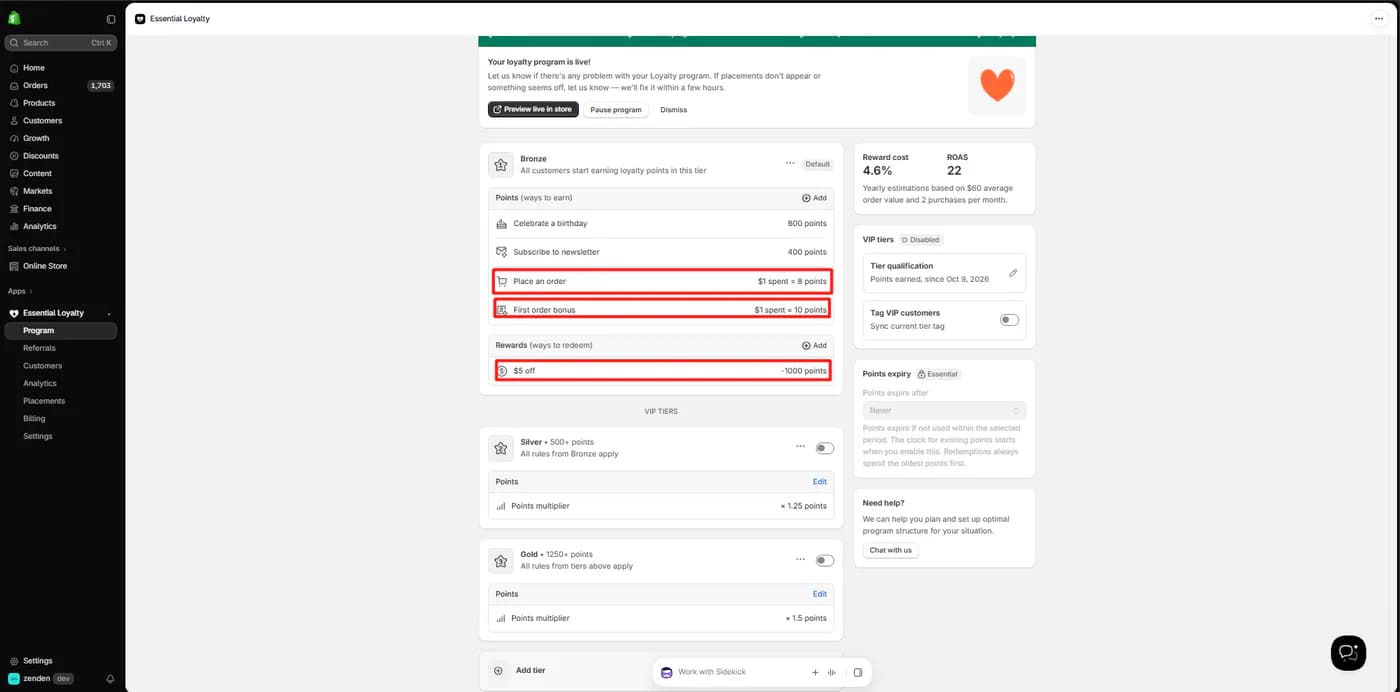The height and width of the screenshot is (692, 1400).
Task: Click the Gold tier star icon
Action: tap(501, 561)
